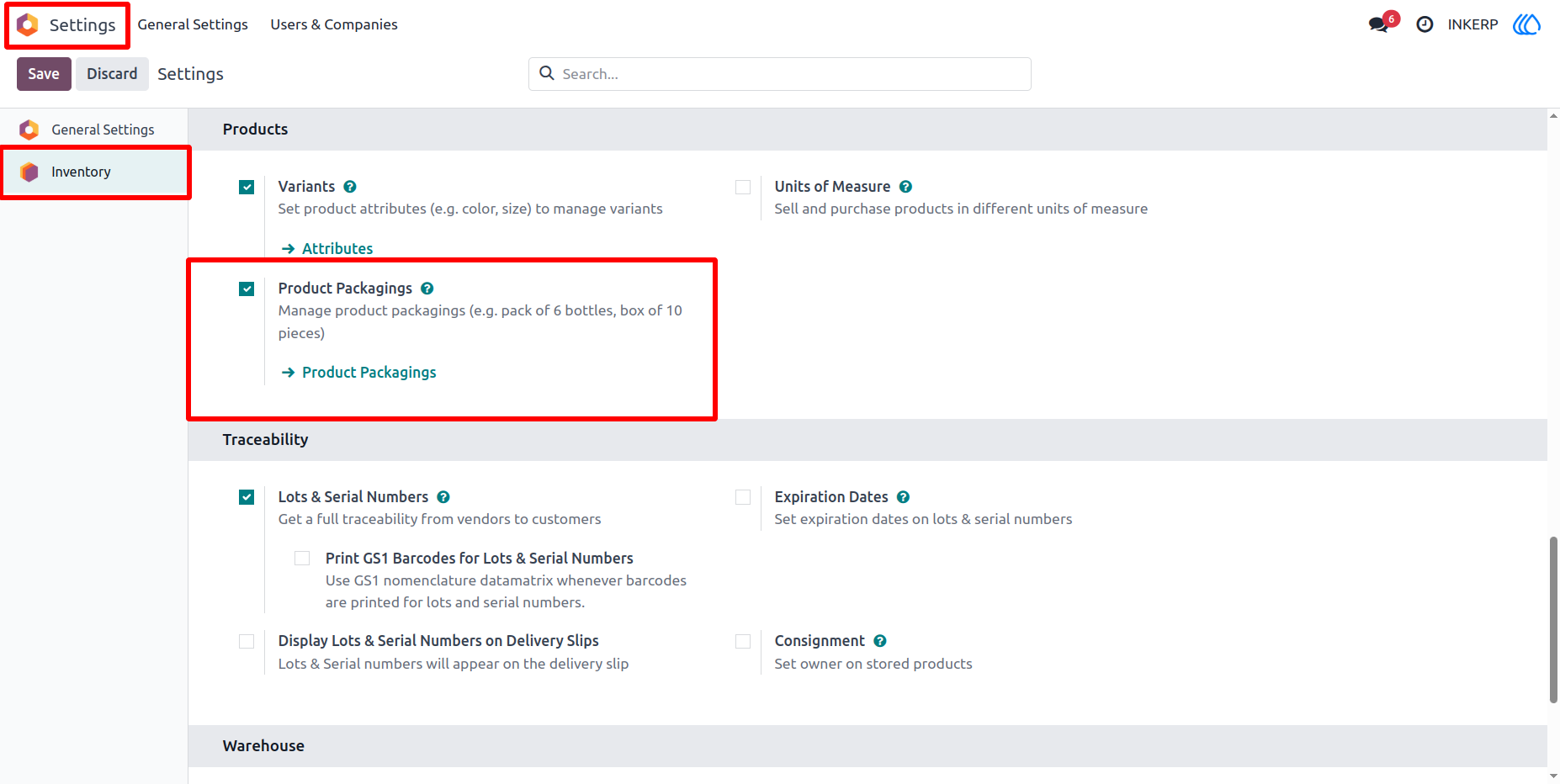The image size is (1560, 784).
Task: Click the Inventory sidebar cube icon
Action: coord(29,172)
